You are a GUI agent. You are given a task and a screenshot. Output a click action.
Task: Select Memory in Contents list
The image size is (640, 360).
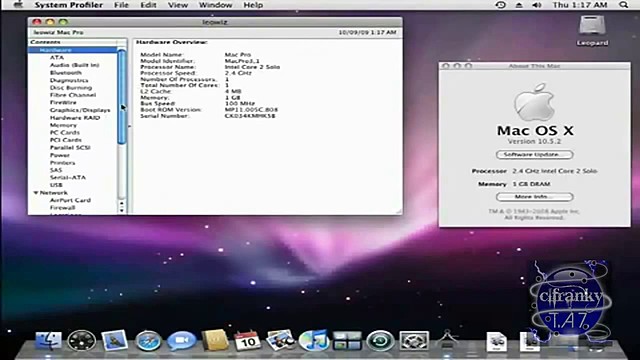pos(63,125)
